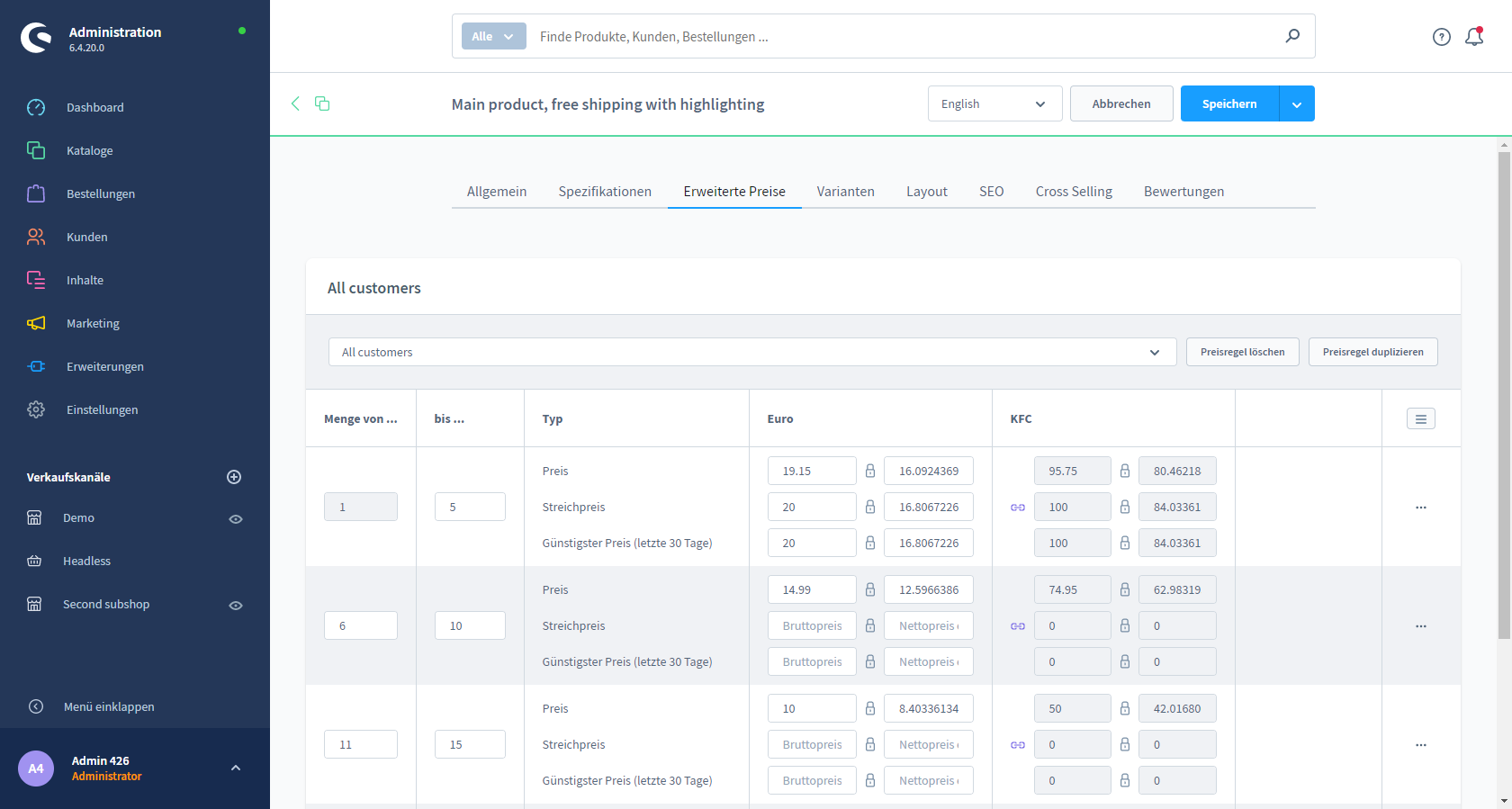Open the English language dropdown

[x=995, y=103]
